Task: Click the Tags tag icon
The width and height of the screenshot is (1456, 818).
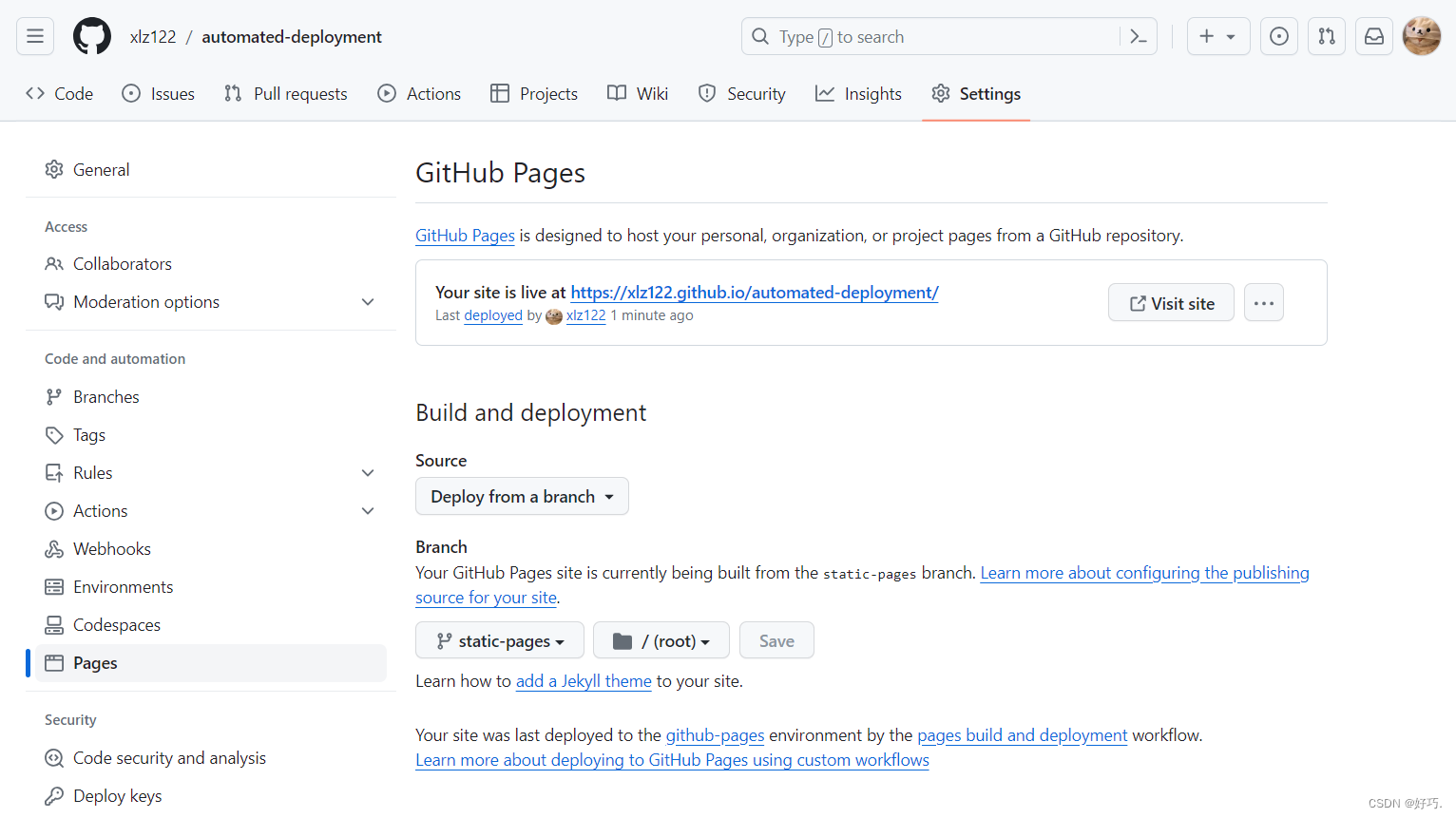Action: [54, 434]
